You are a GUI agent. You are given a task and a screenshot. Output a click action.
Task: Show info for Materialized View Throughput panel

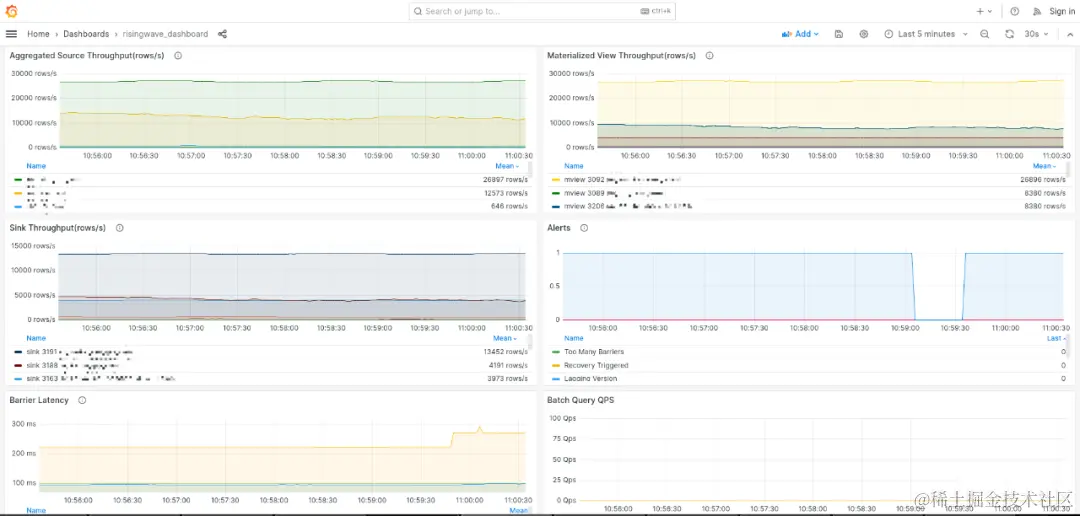[x=709, y=56]
